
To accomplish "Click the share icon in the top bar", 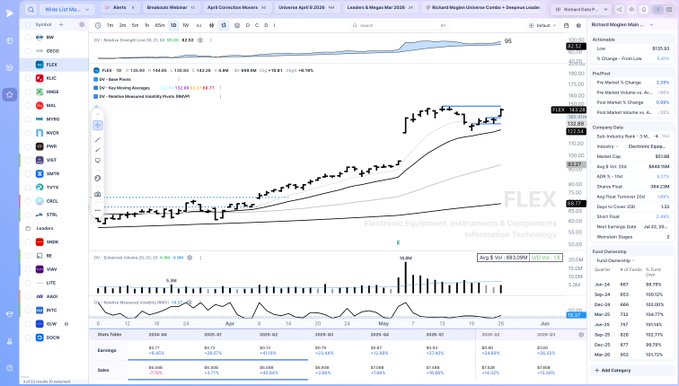I will (x=620, y=9).
